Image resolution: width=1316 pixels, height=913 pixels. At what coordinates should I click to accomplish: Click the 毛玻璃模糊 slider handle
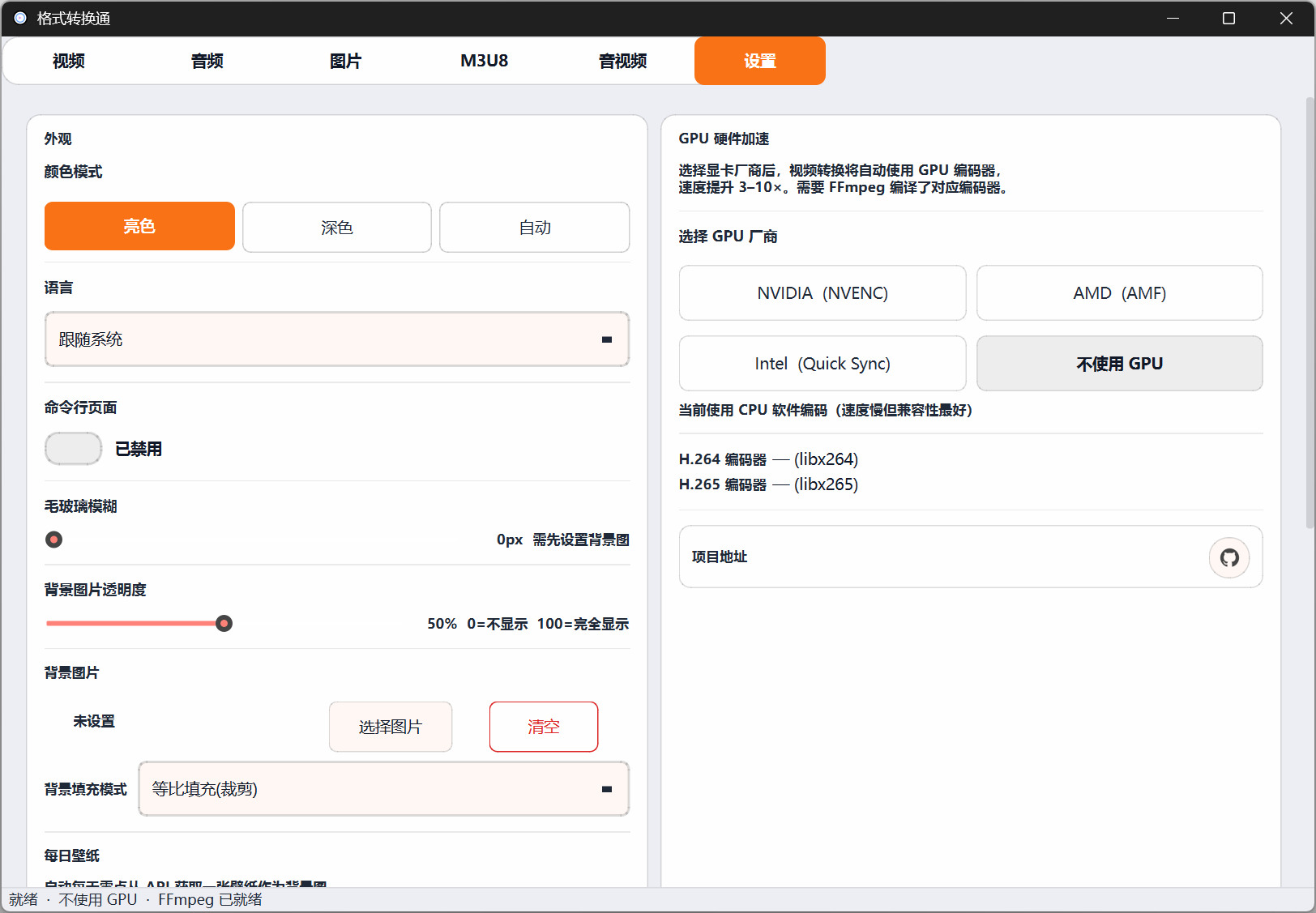pyautogui.click(x=54, y=540)
